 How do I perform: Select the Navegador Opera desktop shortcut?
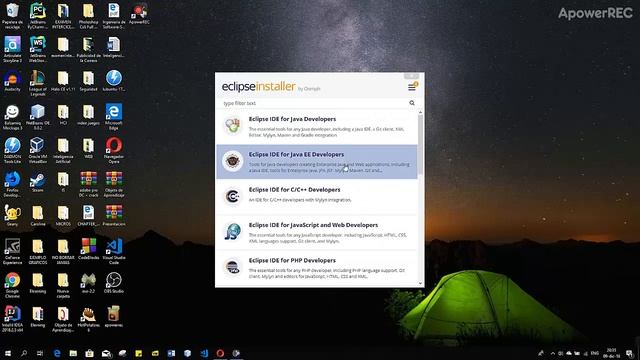tap(114, 150)
